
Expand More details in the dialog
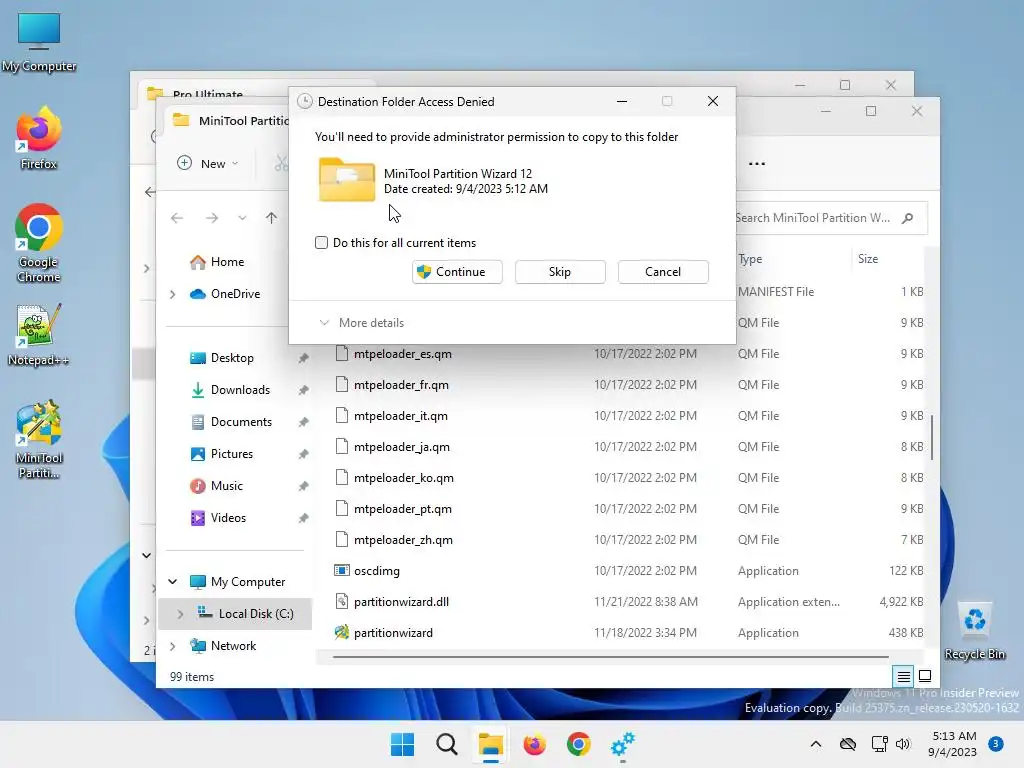362,323
